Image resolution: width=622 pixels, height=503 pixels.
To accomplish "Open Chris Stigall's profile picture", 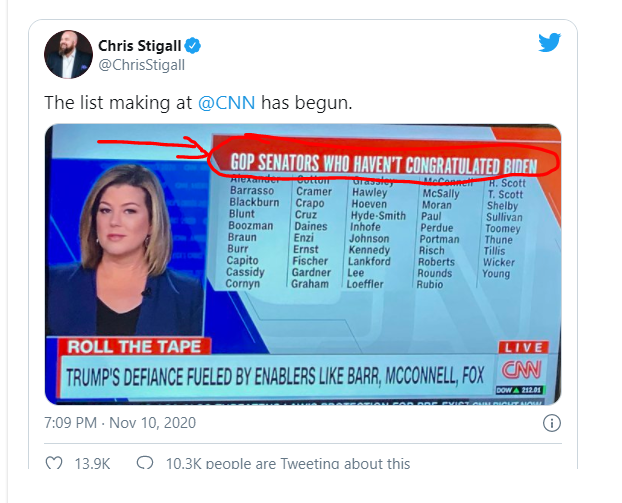I will tap(68, 54).
